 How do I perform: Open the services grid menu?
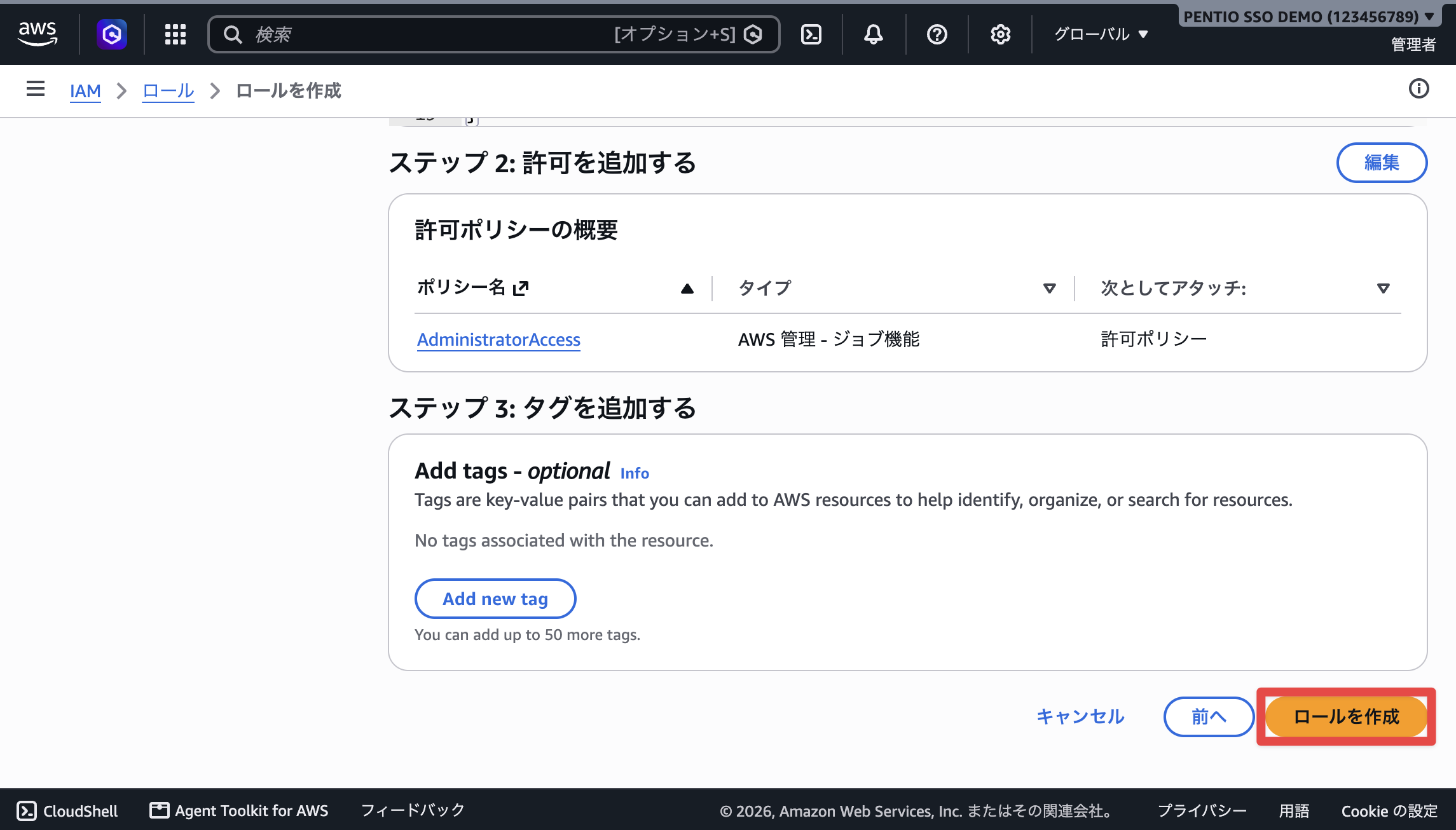pos(175,34)
